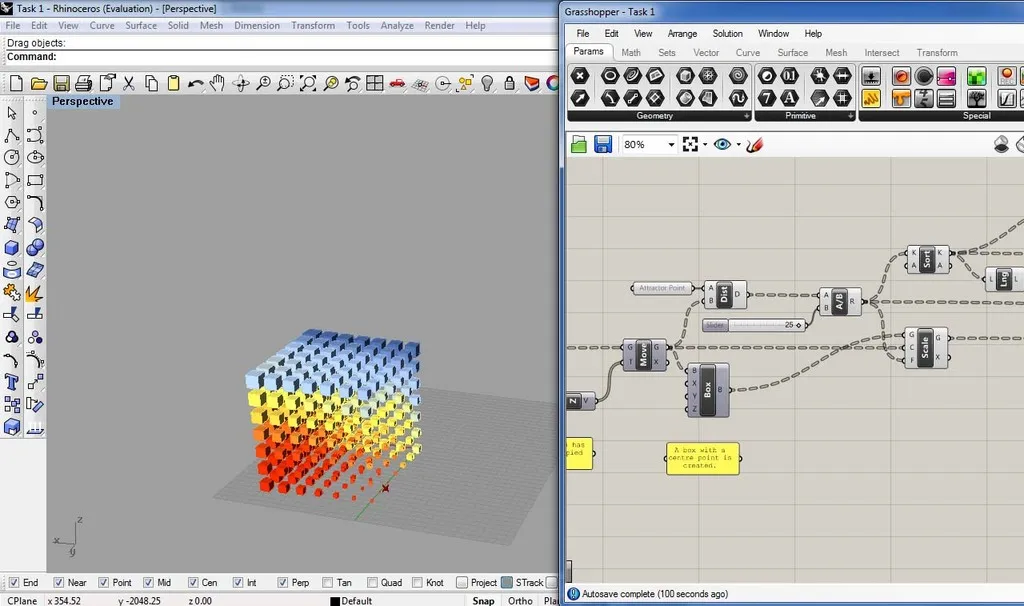Select the Cut scissors icon
This screenshot has height=606, width=1024.
click(129, 83)
